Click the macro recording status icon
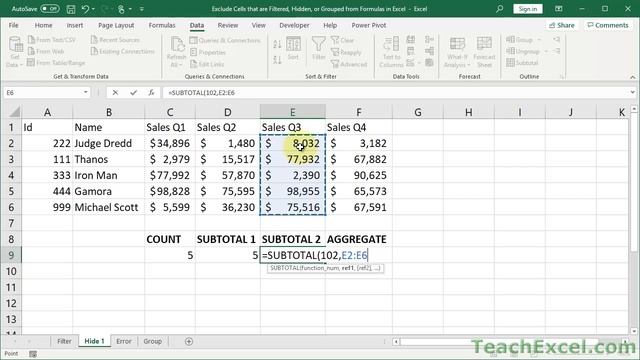 (x=33, y=353)
